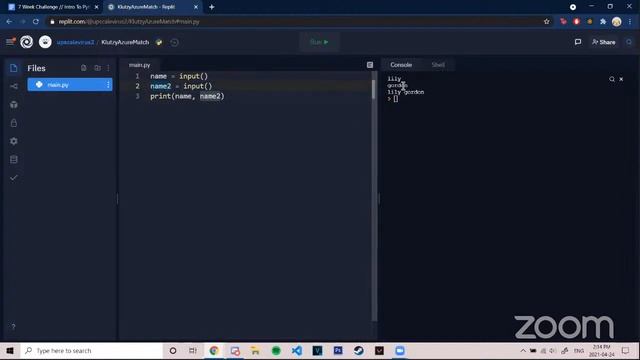Click the editor vertical scrollbar
The image size is (640, 360).
(373, 89)
